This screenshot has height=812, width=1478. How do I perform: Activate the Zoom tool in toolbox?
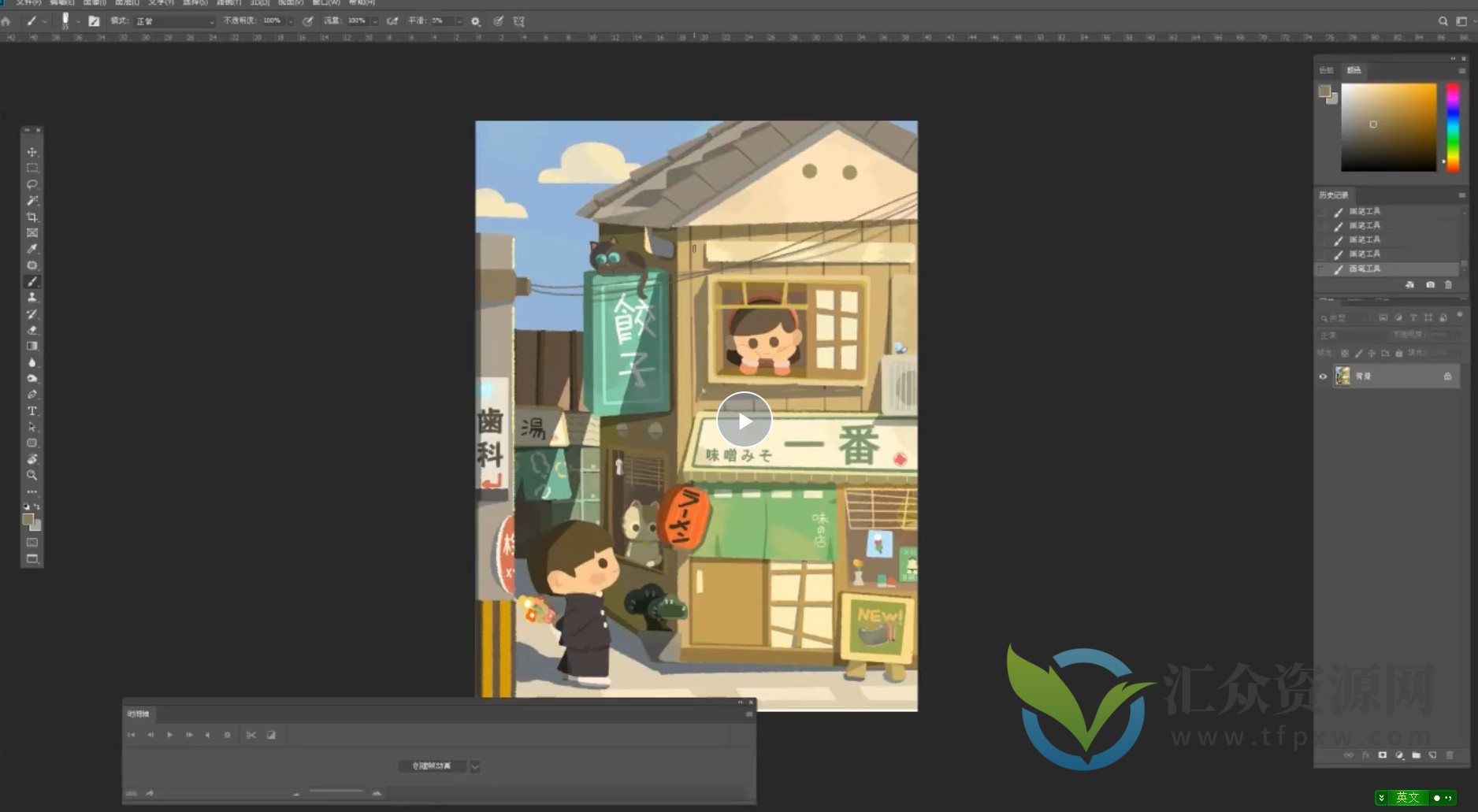click(x=32, y=476)
